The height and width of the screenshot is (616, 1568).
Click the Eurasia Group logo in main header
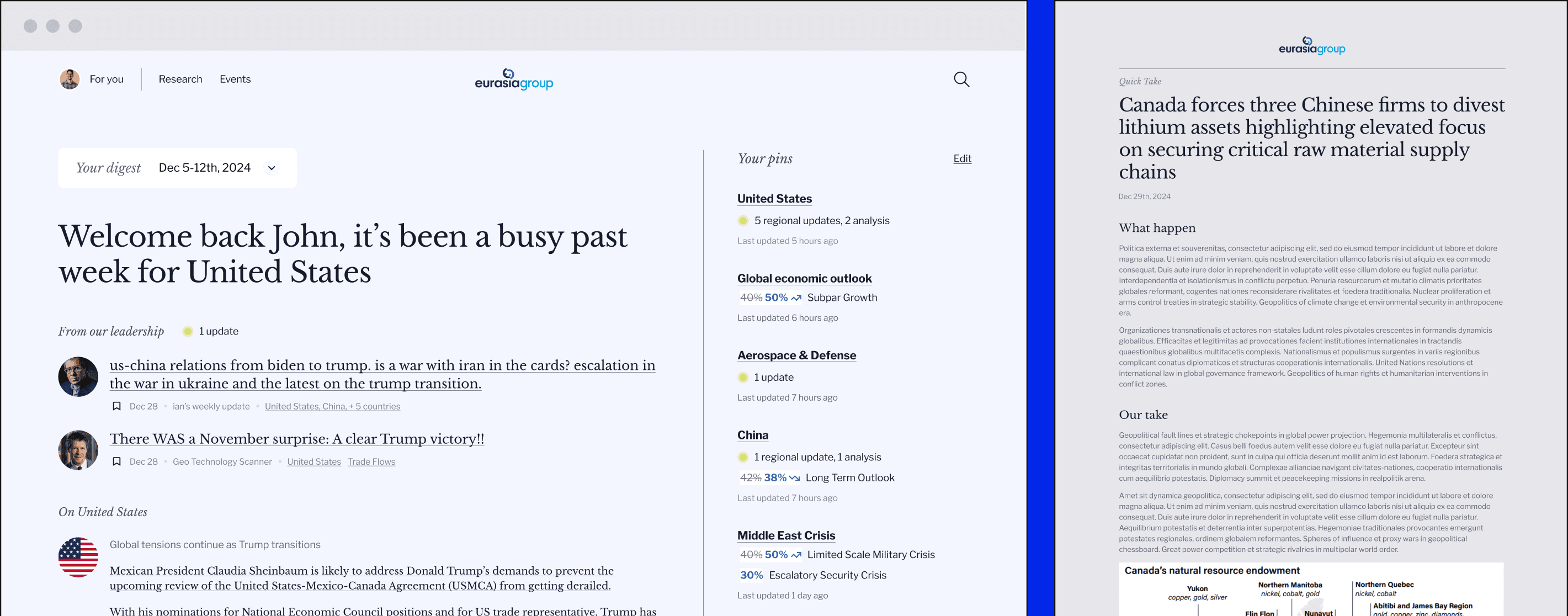514,79
